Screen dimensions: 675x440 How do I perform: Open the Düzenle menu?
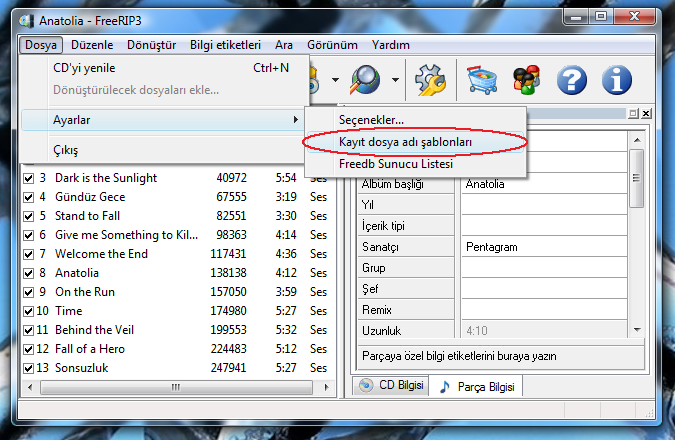pos(92,45)
